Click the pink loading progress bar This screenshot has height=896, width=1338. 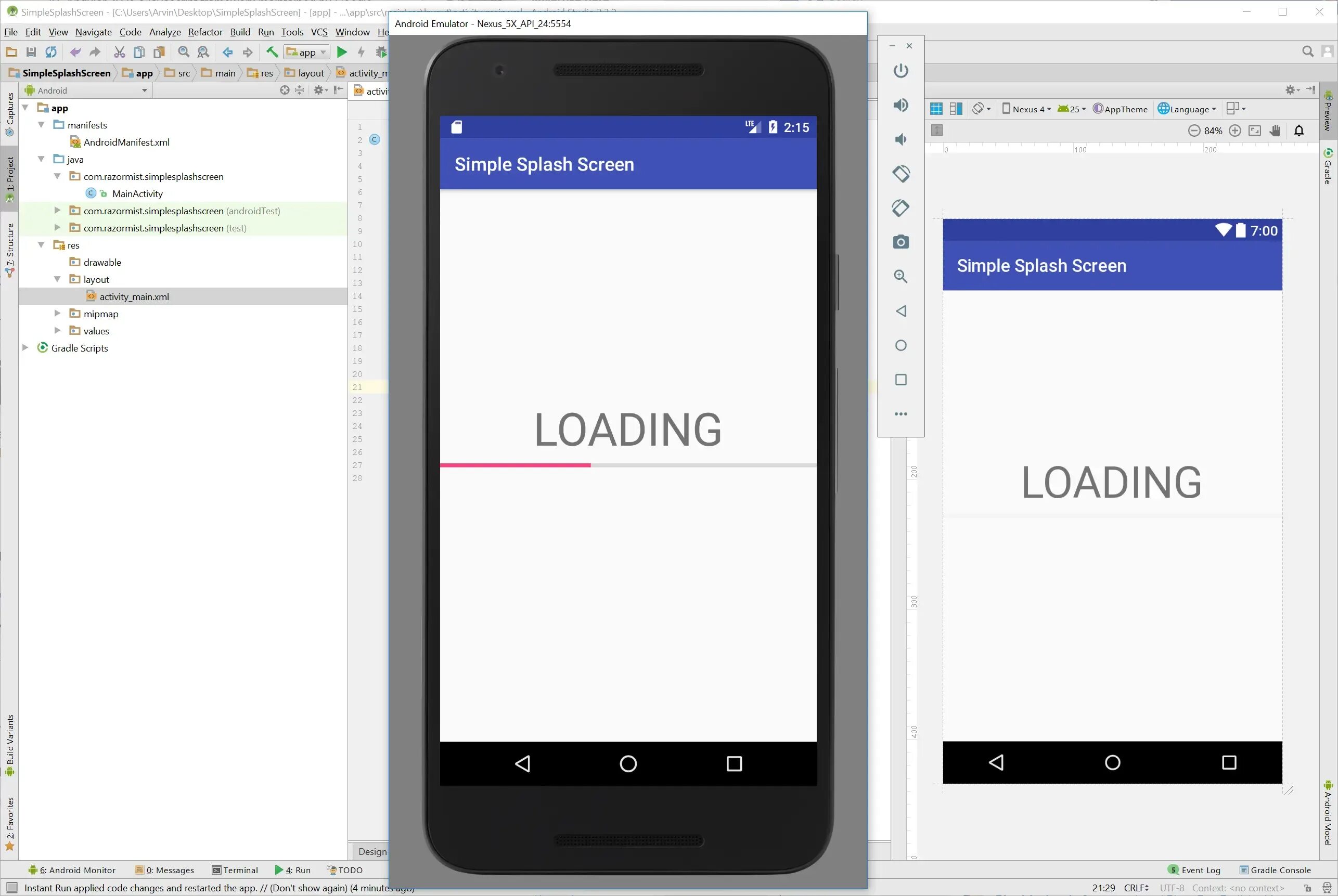coord(515,465)
